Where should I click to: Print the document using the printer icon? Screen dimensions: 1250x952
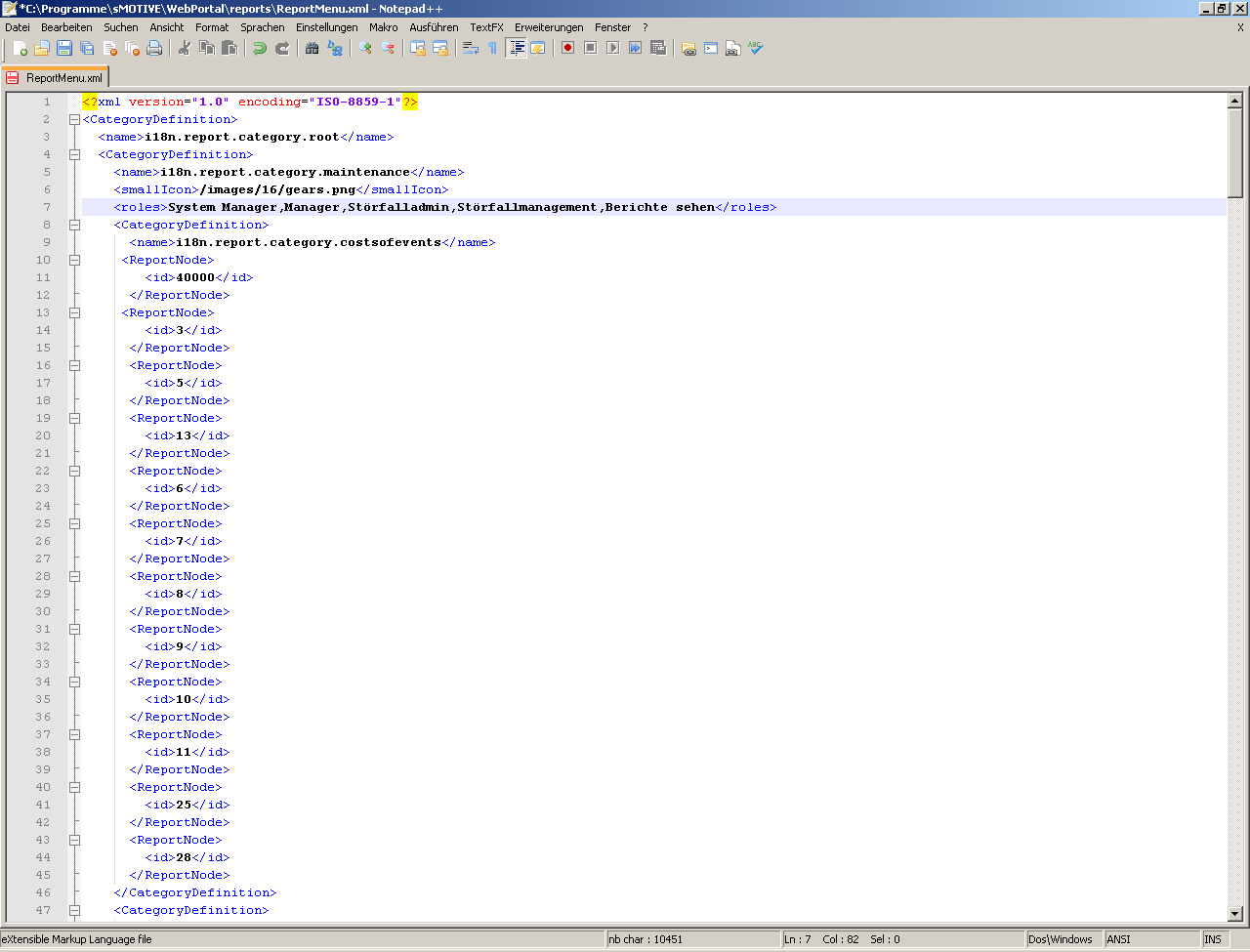pos(154,48)
